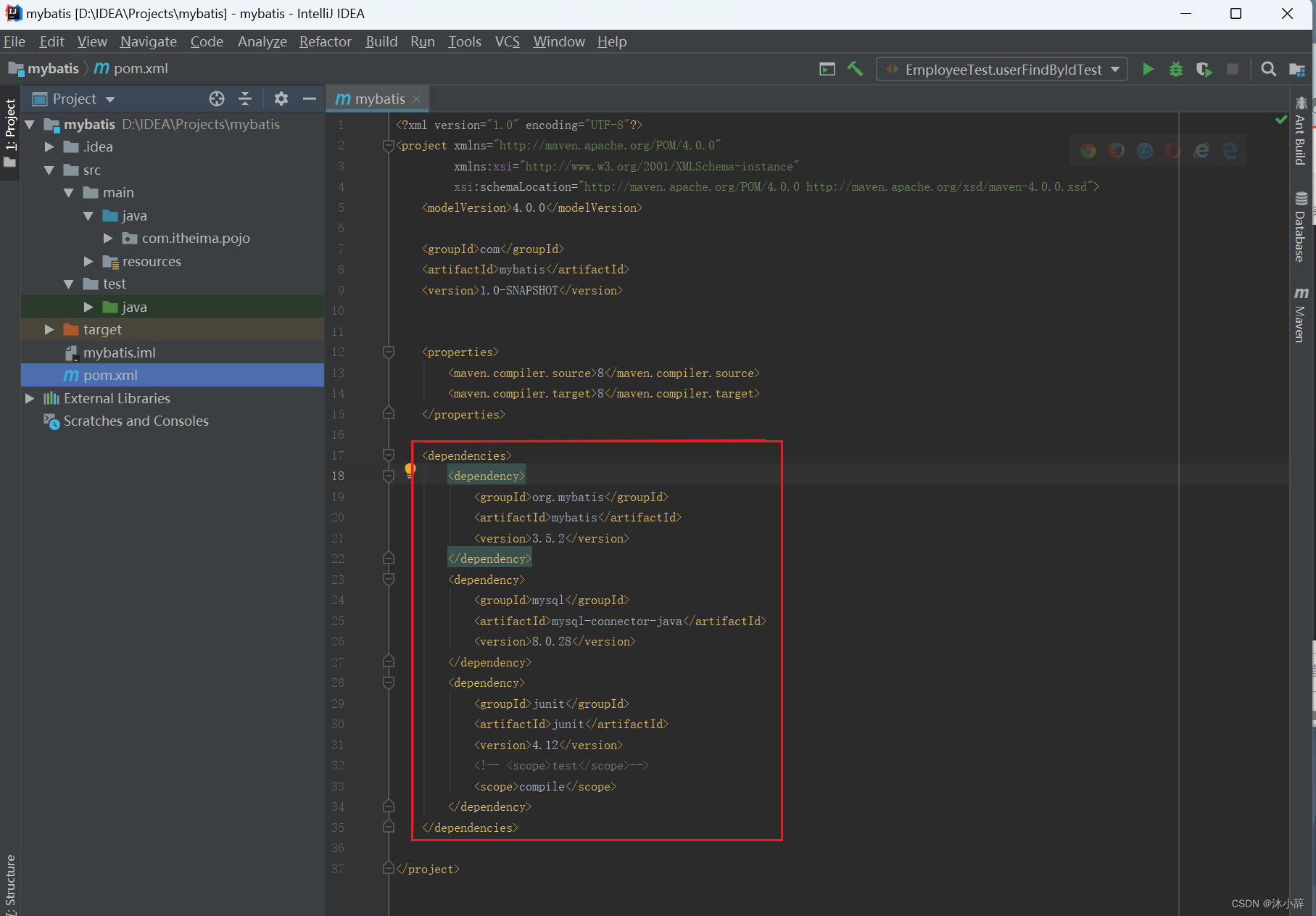Click the closing project tag
The image size is (1316, 916).
(428, 870)
